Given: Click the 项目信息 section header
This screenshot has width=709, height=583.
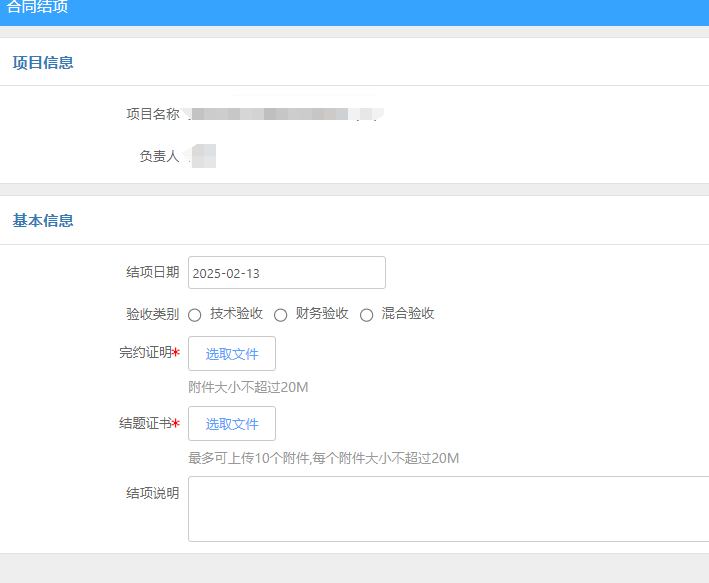Looking at the screenshot, I should pyautogui.click(x=43, y=63).
